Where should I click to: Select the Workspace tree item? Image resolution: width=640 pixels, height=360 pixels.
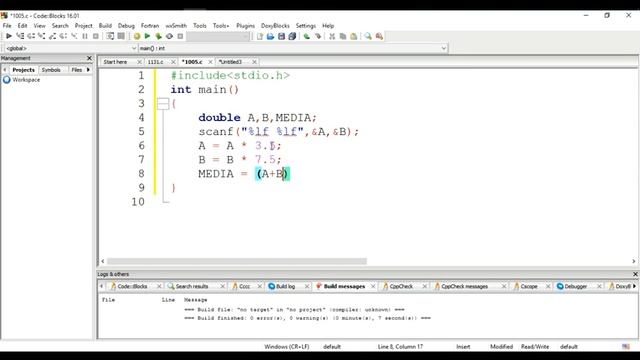click(26, 80)
